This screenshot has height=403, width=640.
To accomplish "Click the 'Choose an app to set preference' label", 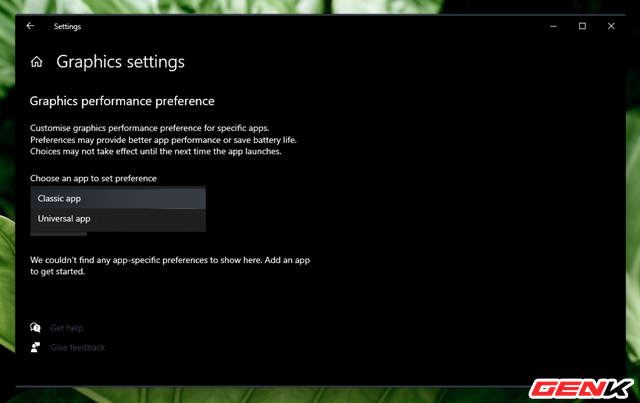I will point(93,178).
